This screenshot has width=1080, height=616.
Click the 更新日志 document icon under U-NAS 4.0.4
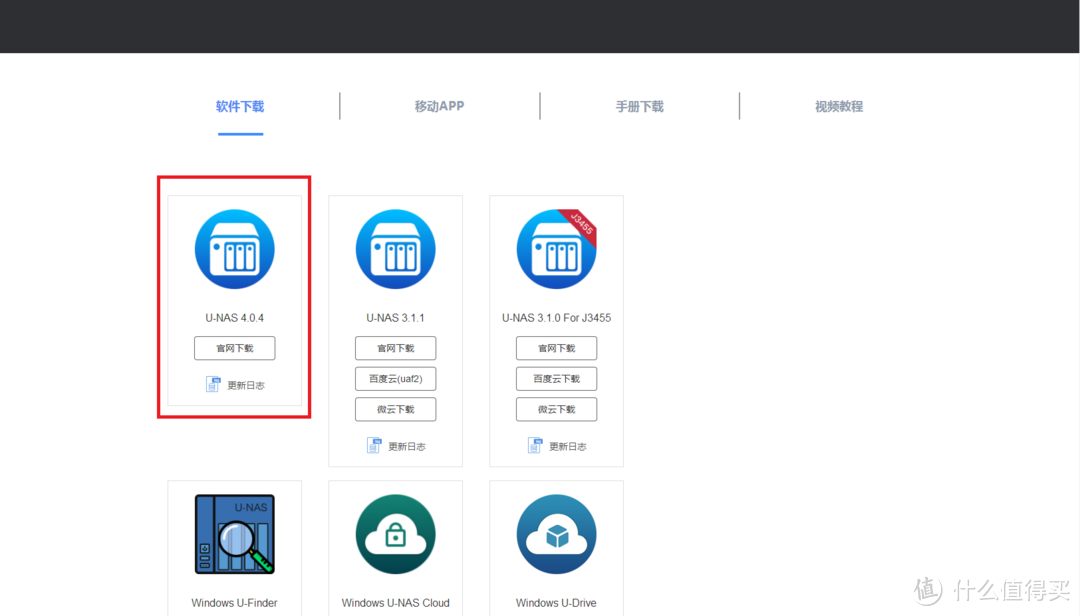[213, 385]
